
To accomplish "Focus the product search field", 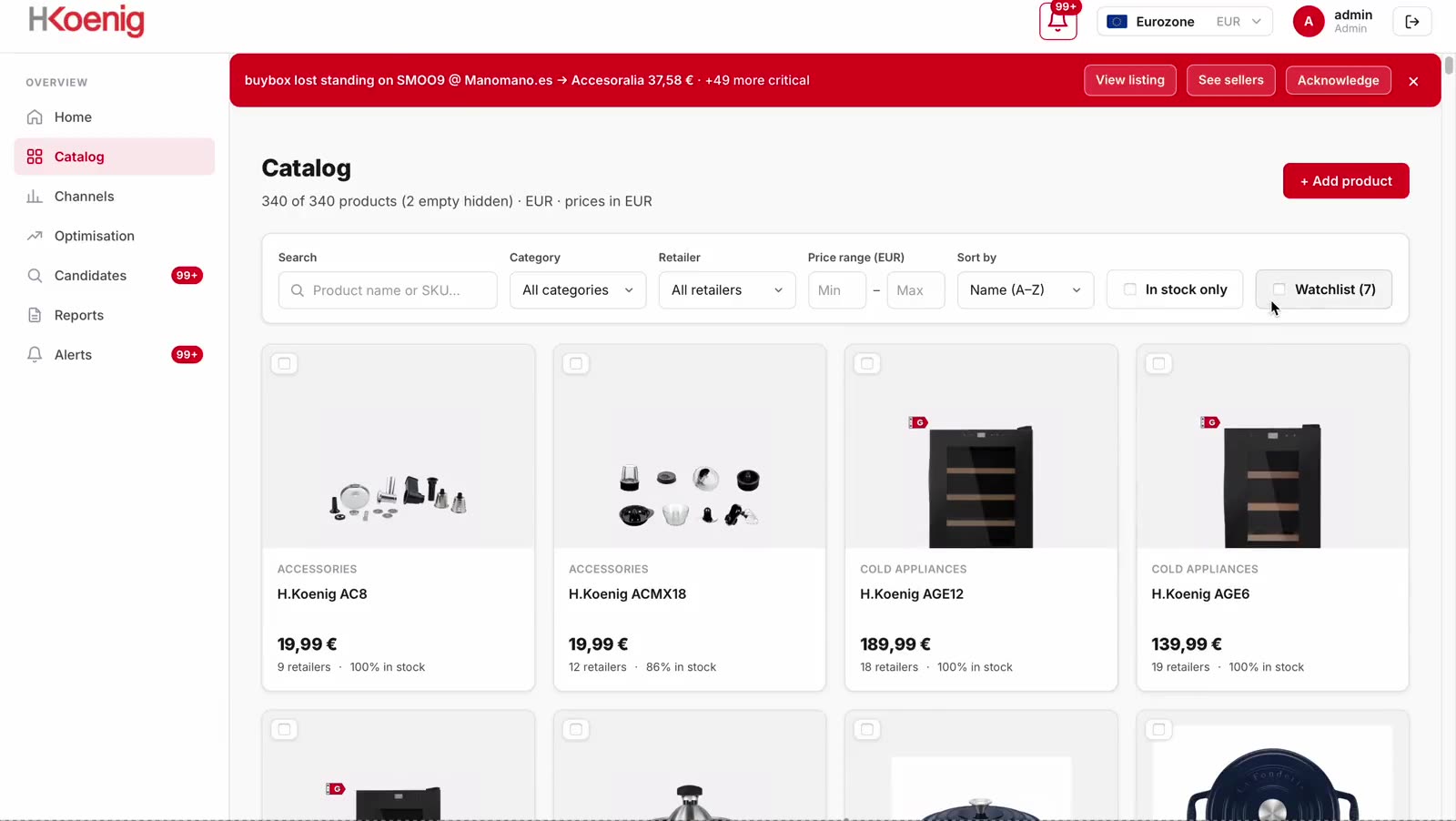I will tap(388, 290).
